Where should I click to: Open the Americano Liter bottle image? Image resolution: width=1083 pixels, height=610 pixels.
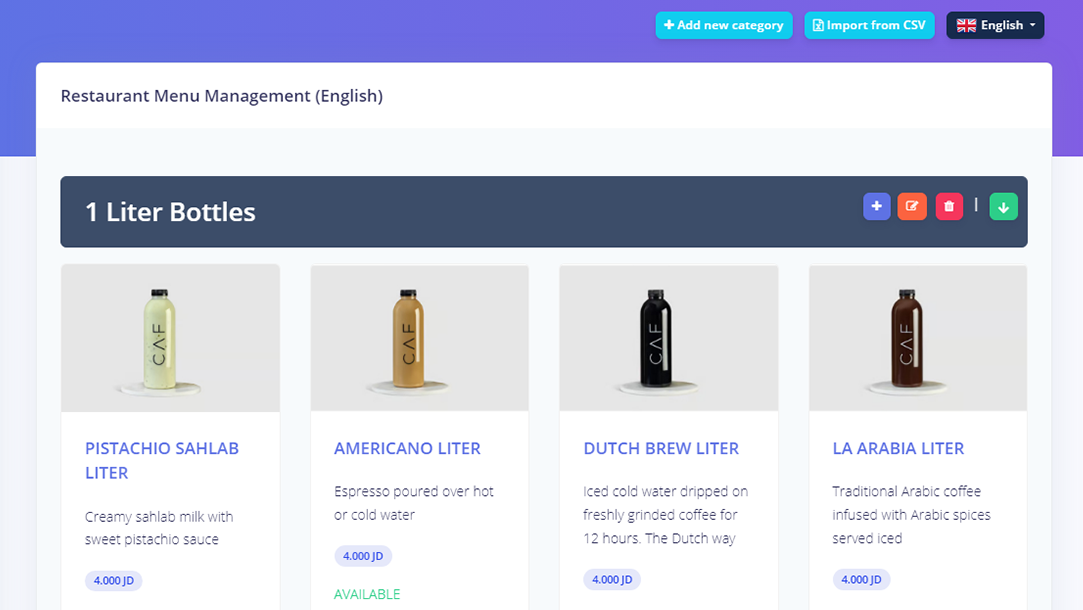tap(419, 338)
